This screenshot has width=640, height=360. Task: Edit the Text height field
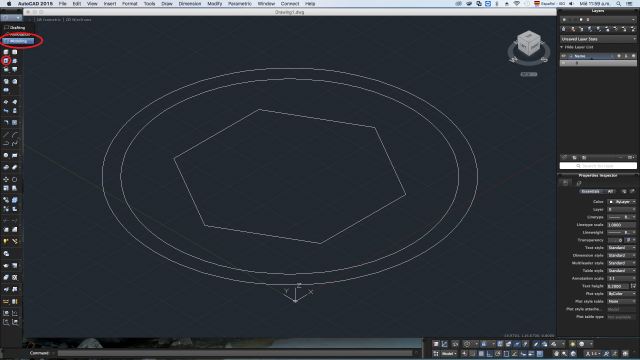coord(619,286)
